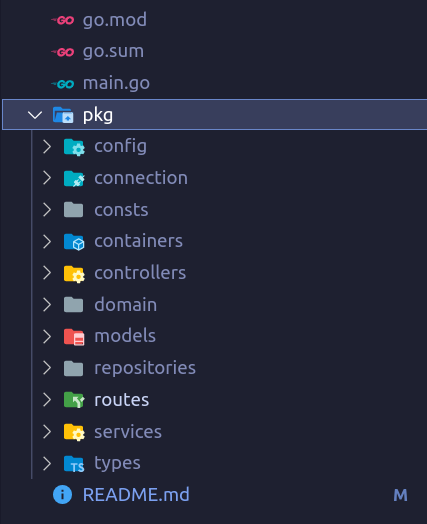Image resolution: width=427 pixels, height=524 pixels.
Task: Click the TS types folder icon
Action: point(74,464)
